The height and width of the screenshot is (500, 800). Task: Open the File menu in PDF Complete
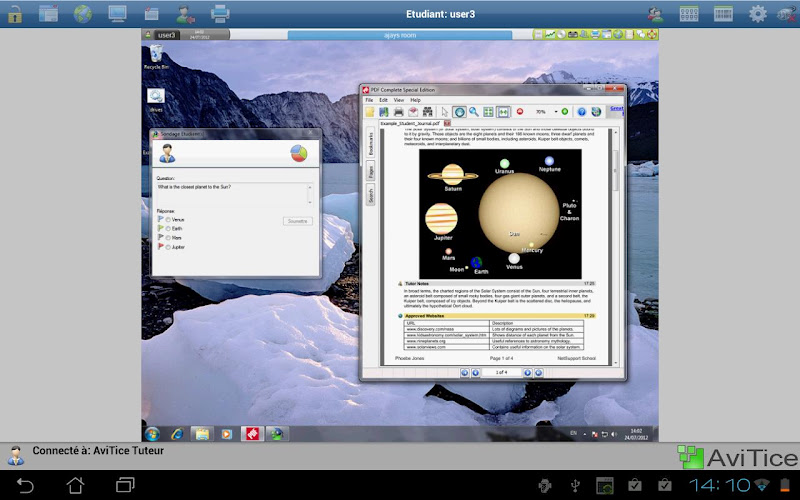pos(369,100)
